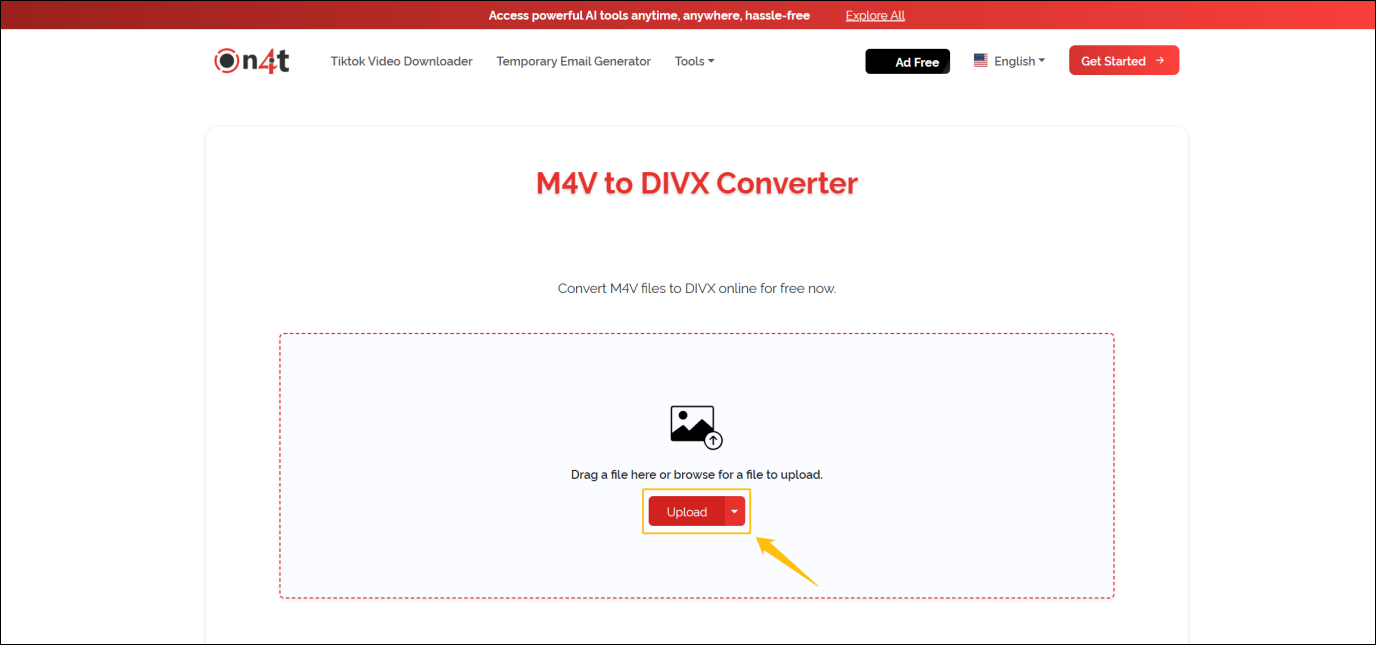Image resolution: width=1376 pixels, height=645 pixels.
Task: Click the red announcement banner text
Action: click(x=648, y=15)
